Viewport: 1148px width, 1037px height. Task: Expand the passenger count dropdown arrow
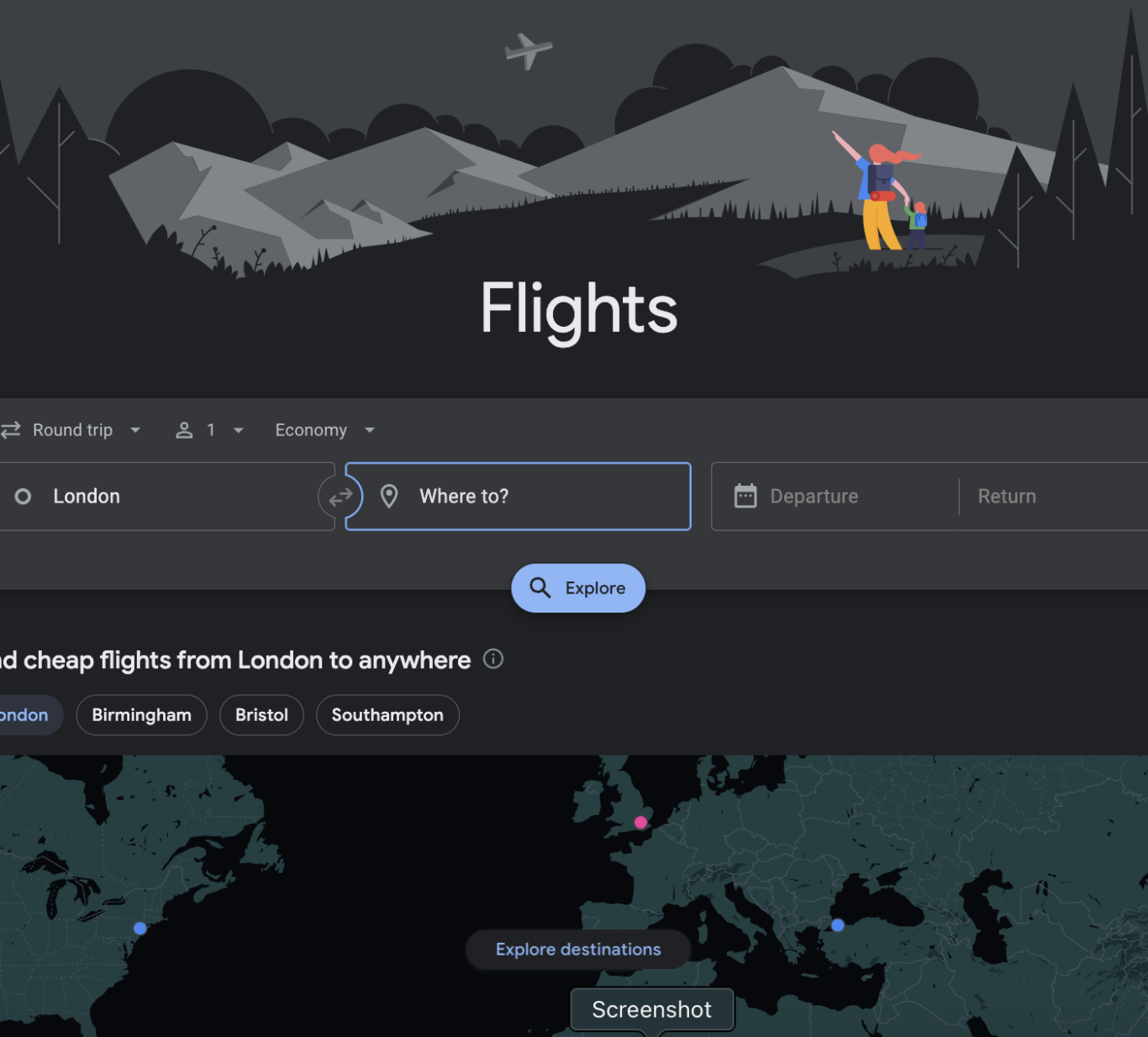pyautogui.click(x=239, y=430)
